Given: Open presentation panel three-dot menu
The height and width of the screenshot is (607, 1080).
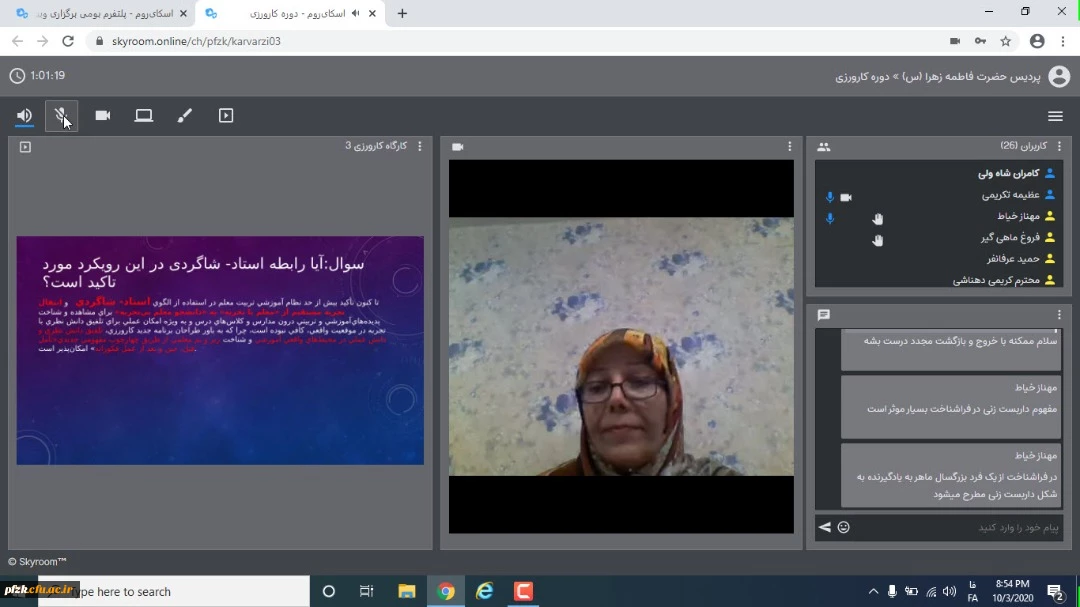Looking at the screenshot, I should click(x=419, y=147).
